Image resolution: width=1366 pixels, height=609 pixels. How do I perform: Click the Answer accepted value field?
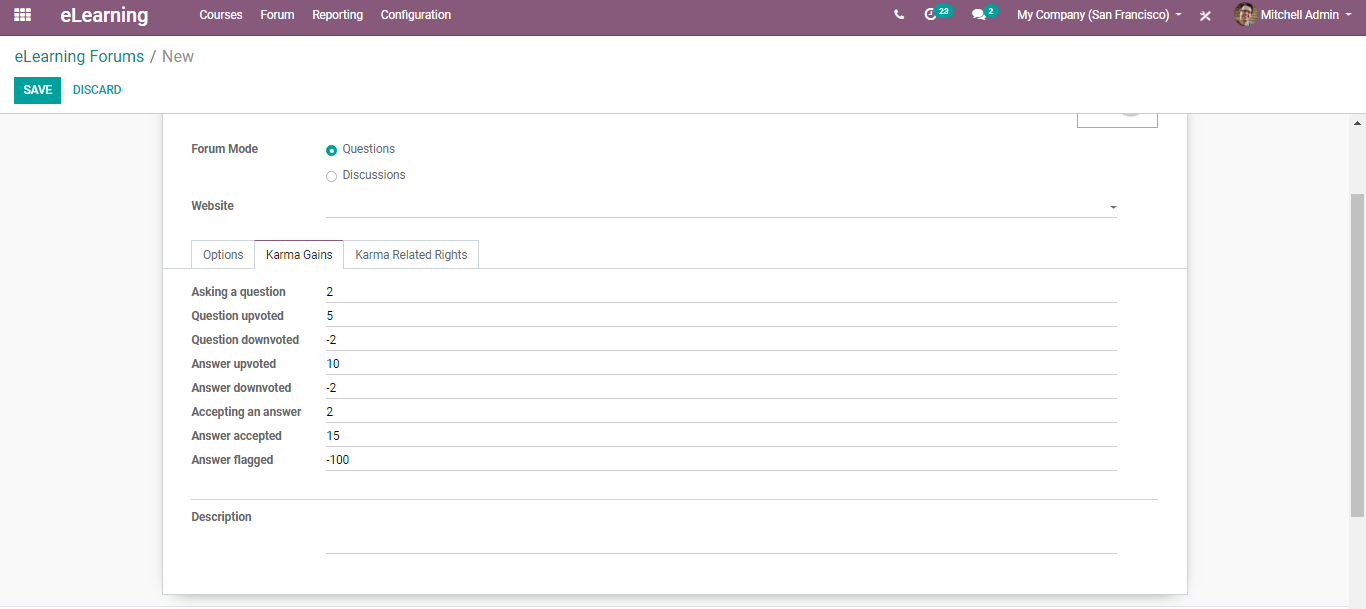click(721, 436)
